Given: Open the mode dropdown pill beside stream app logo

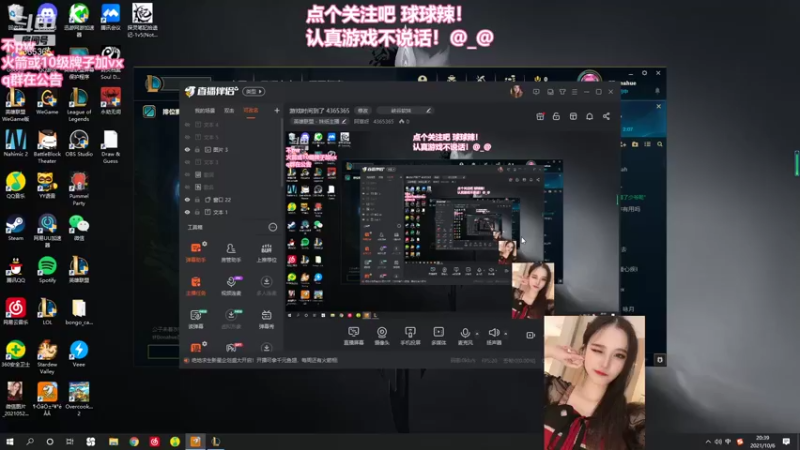Looking at the screenshot, I should click(x=254, y=91).
